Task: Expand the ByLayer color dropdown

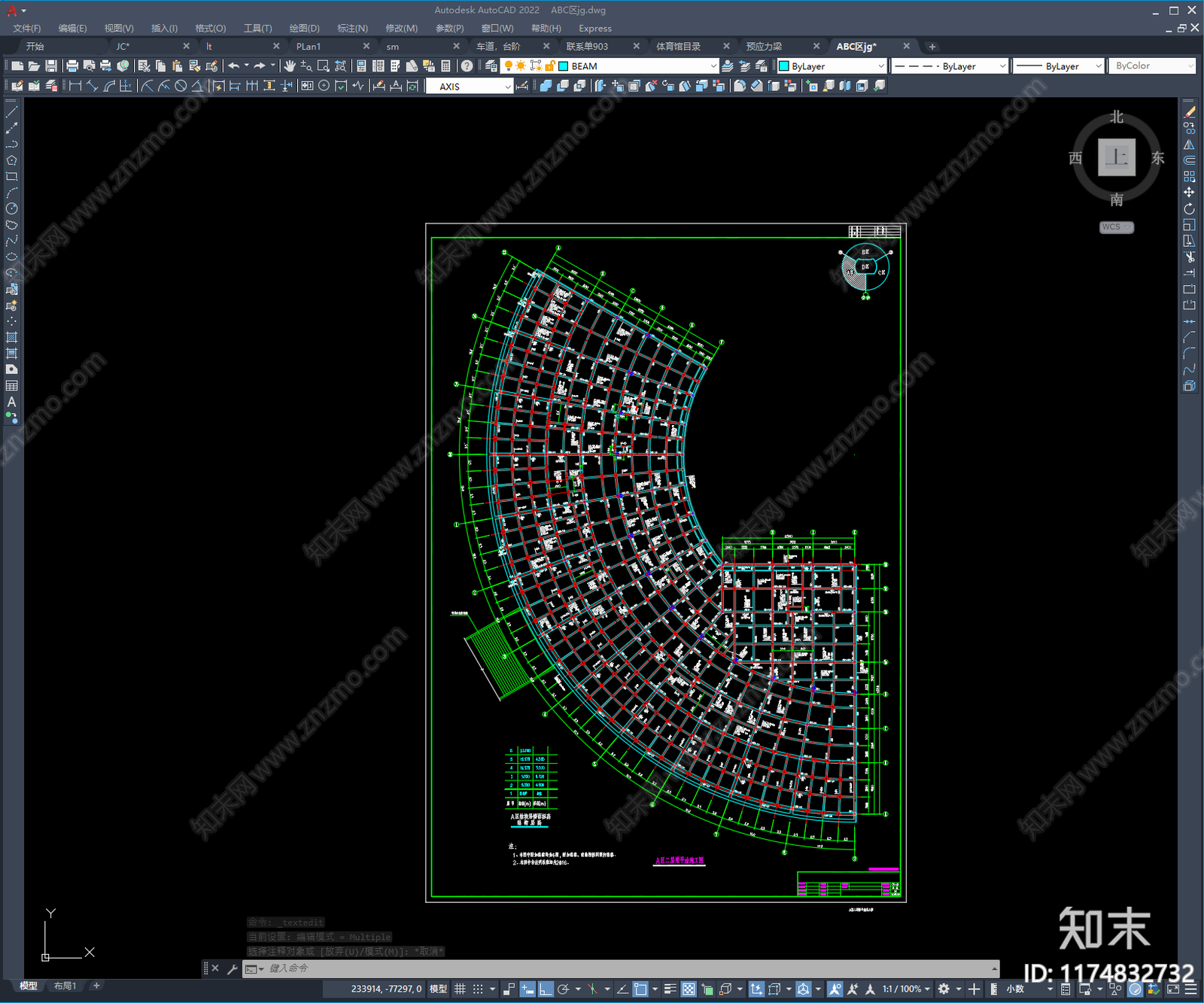Action: tap(881, 66)
